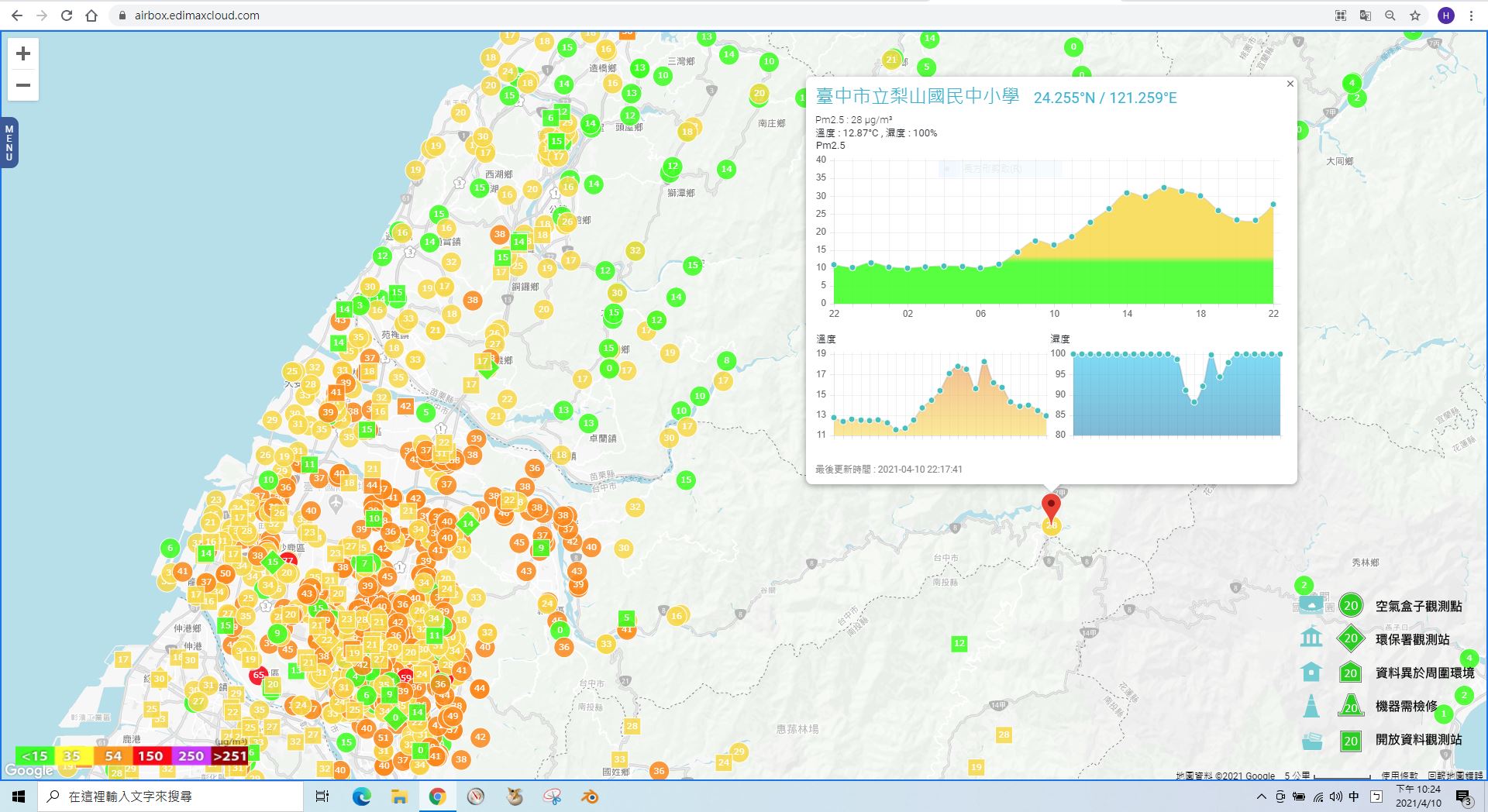Open File Explorer from taskbar
Screen dimensions: 1488x812
[x=399, y=797]
